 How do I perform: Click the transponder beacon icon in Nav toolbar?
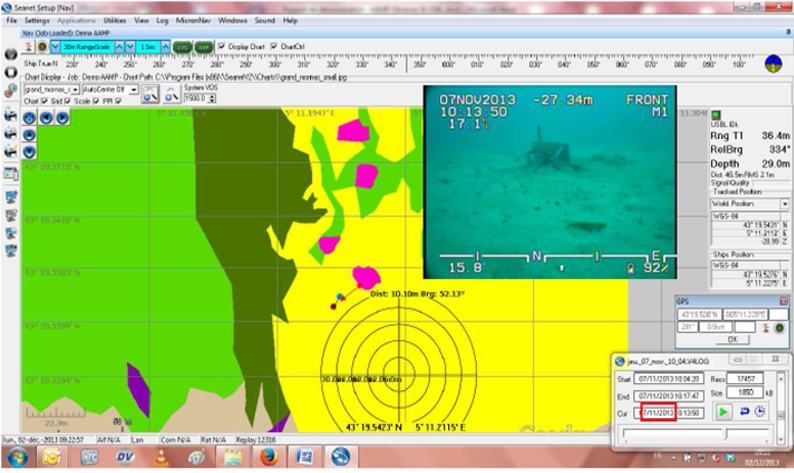click(28, 47)
